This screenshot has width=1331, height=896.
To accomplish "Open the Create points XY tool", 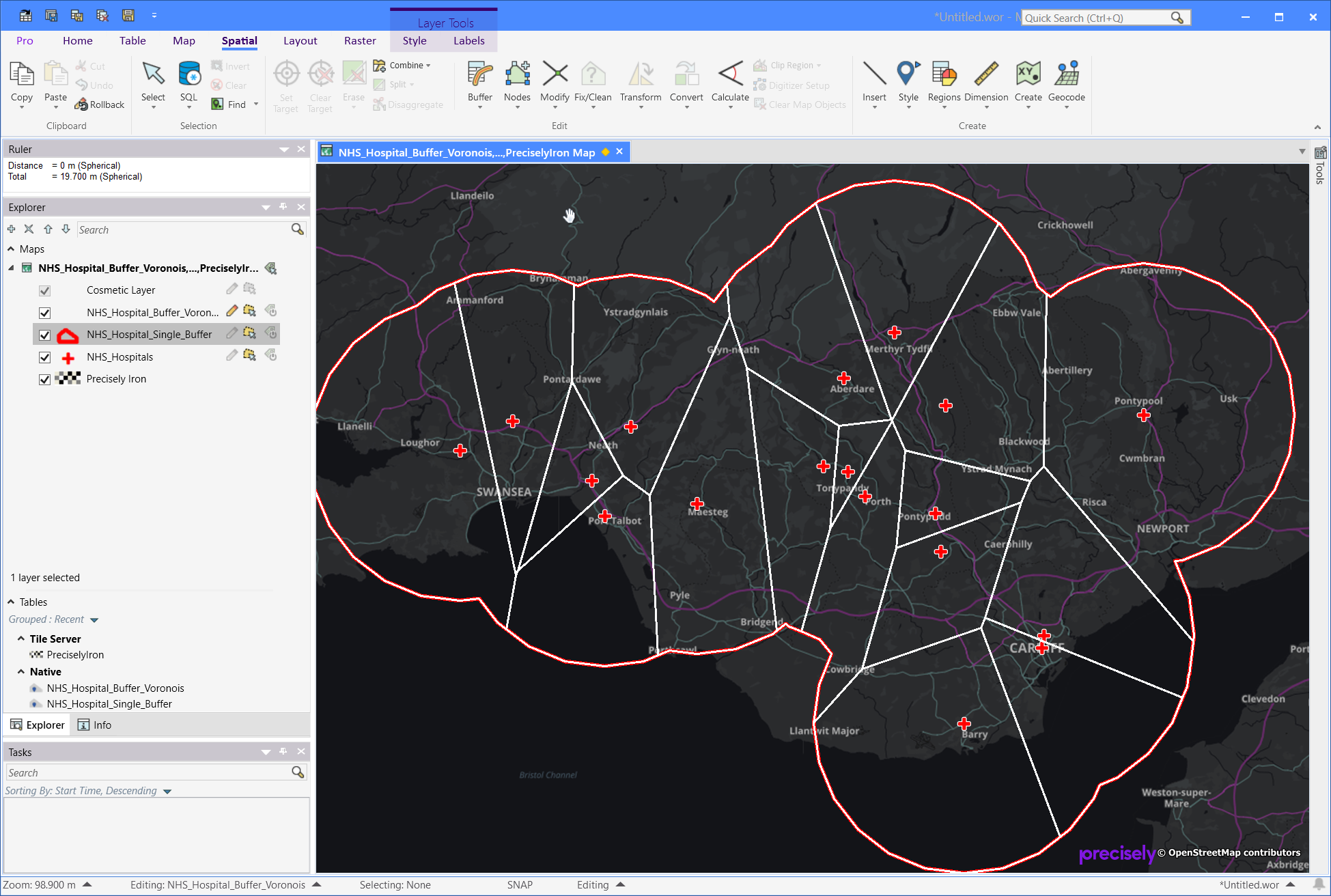I will 1028,82.
